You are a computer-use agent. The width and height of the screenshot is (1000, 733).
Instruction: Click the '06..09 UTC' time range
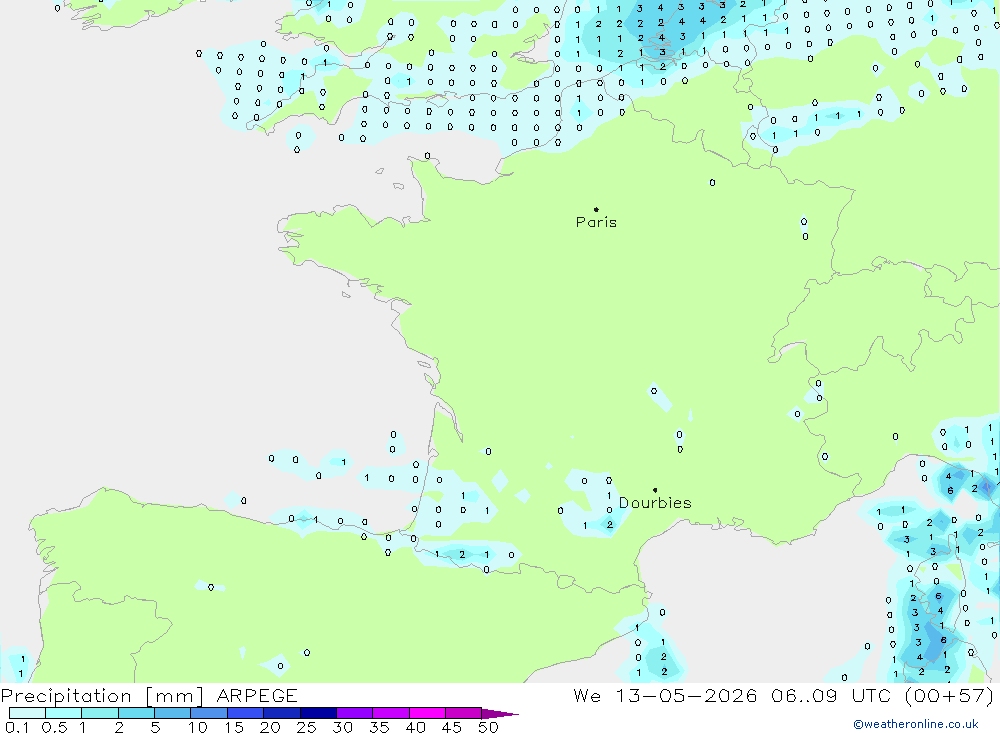tap(831, 695)
